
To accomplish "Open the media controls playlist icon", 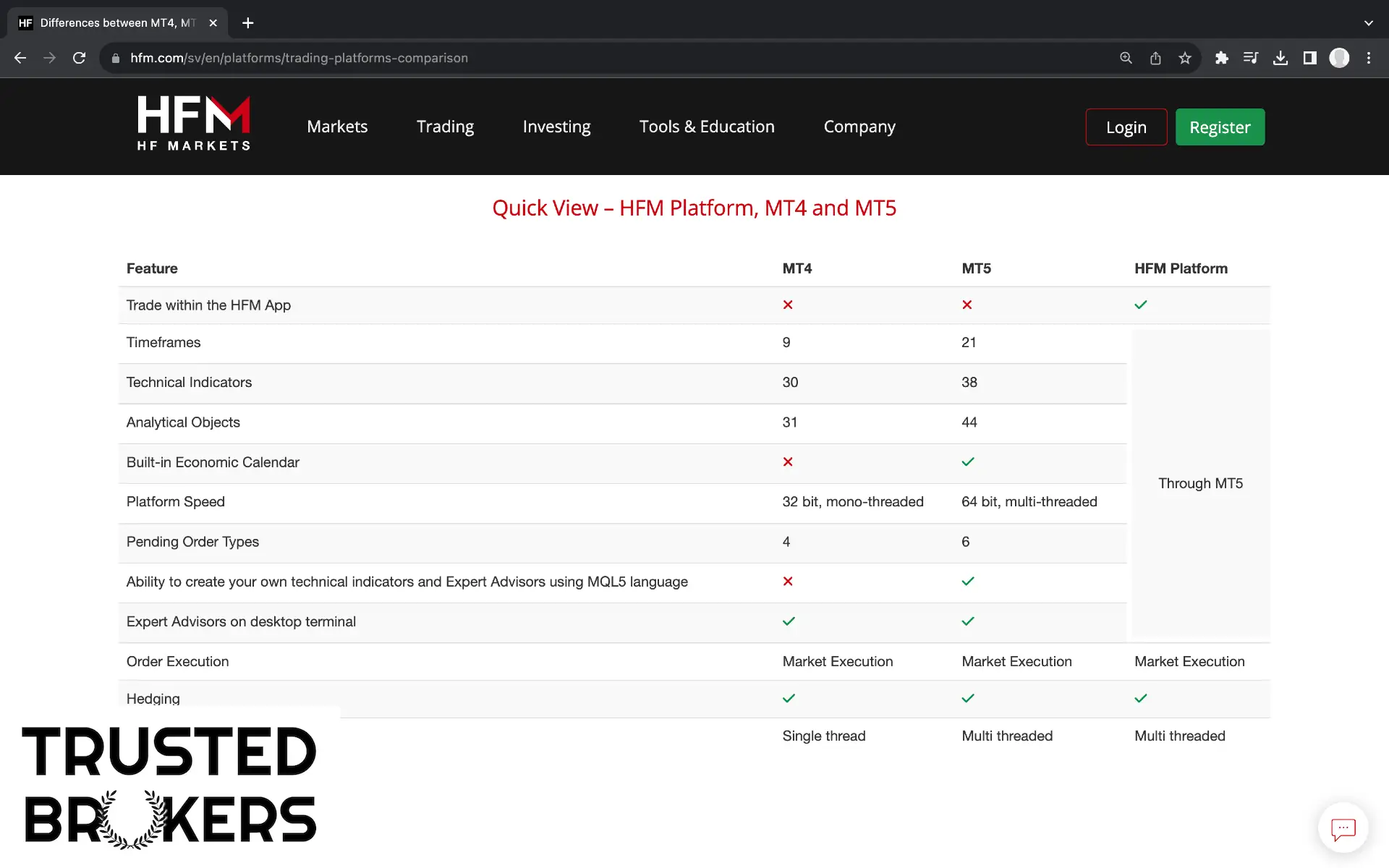I will [1251, 58].
